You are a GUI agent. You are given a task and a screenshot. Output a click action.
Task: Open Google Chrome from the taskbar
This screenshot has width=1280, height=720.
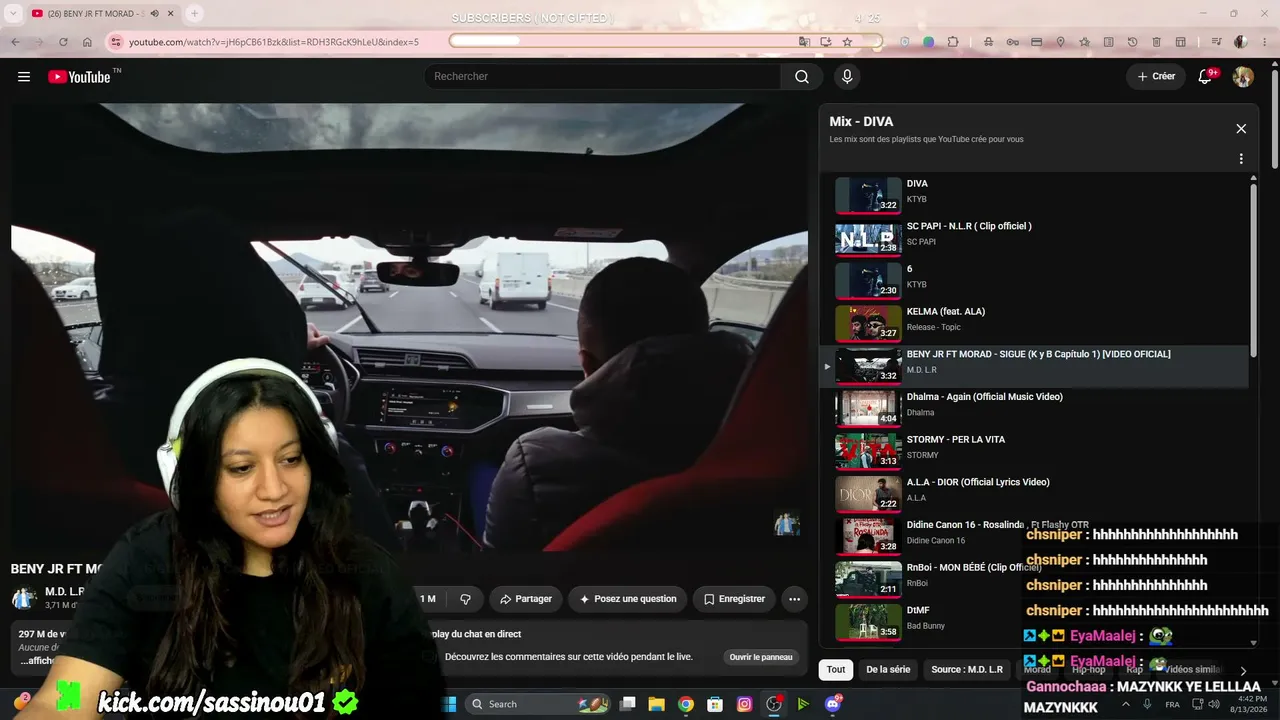[x=685, y=704]
